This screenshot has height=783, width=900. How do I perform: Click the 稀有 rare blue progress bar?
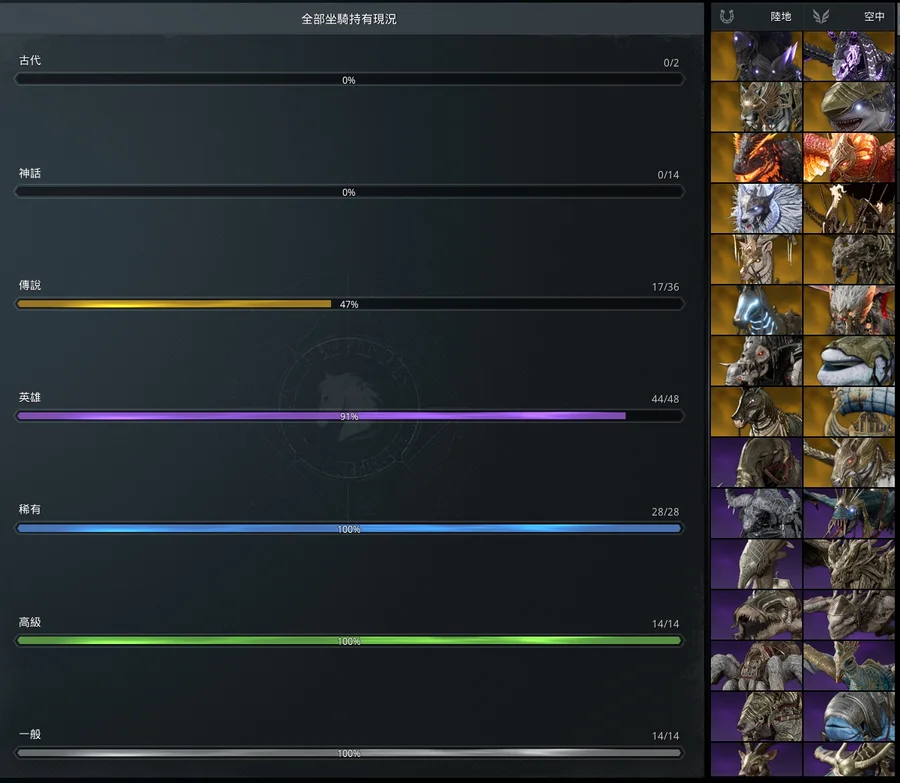tap(349, 529)
